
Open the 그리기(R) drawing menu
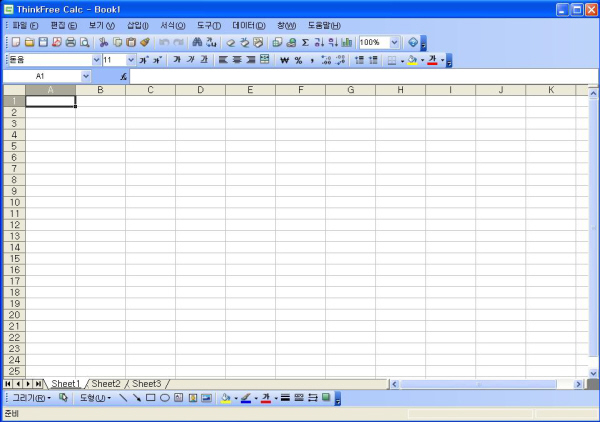click(32, 398)
